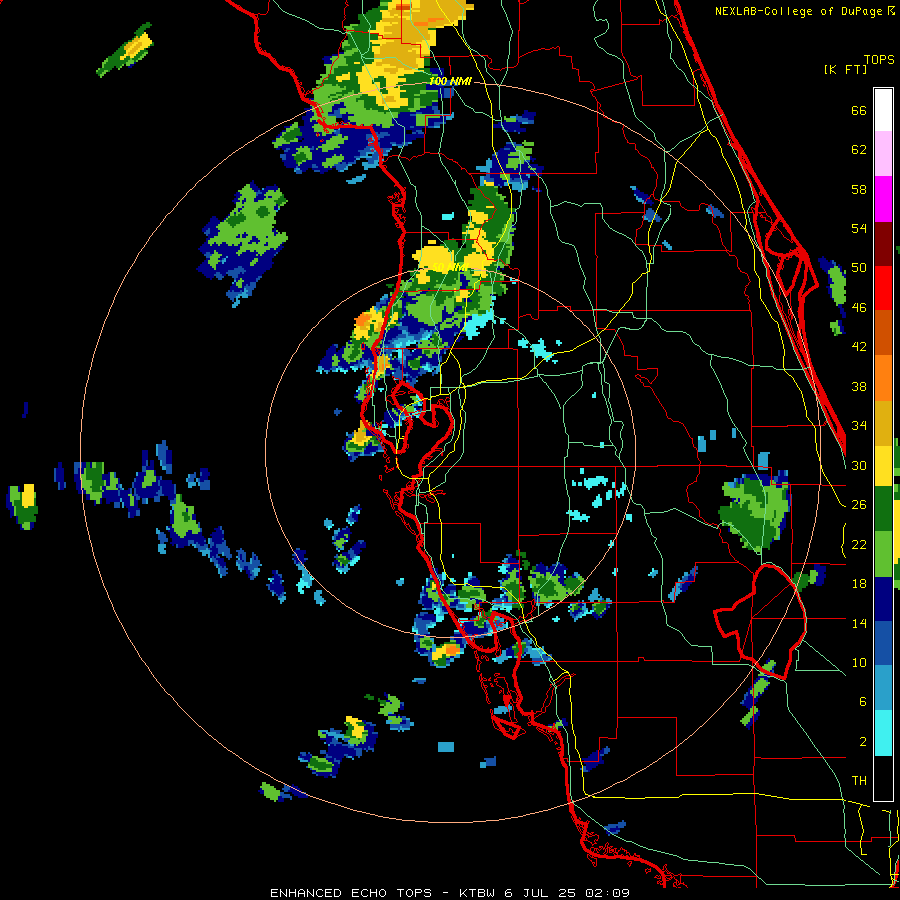The width and height of the screenshot is (900, 900).
Task: Click the dark red 54 K FT legend swatch
Action: point(883,243)
